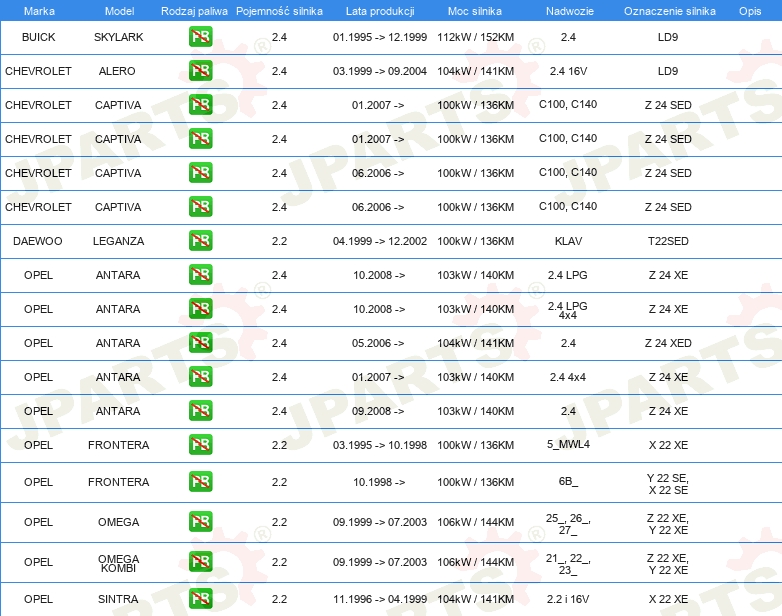Click the Marka column header
The width and height of the screenshot is (782, 616).
click(39, 11)
